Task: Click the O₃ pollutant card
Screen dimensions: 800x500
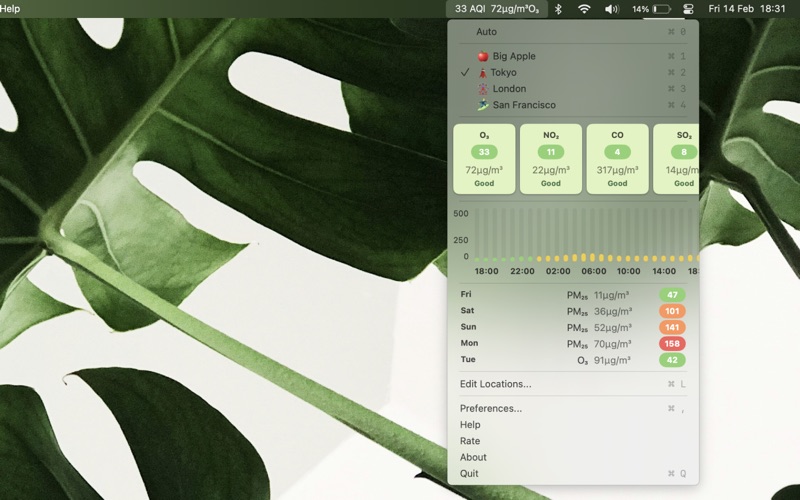Action: pyautogui.click(x=484, y=159)
